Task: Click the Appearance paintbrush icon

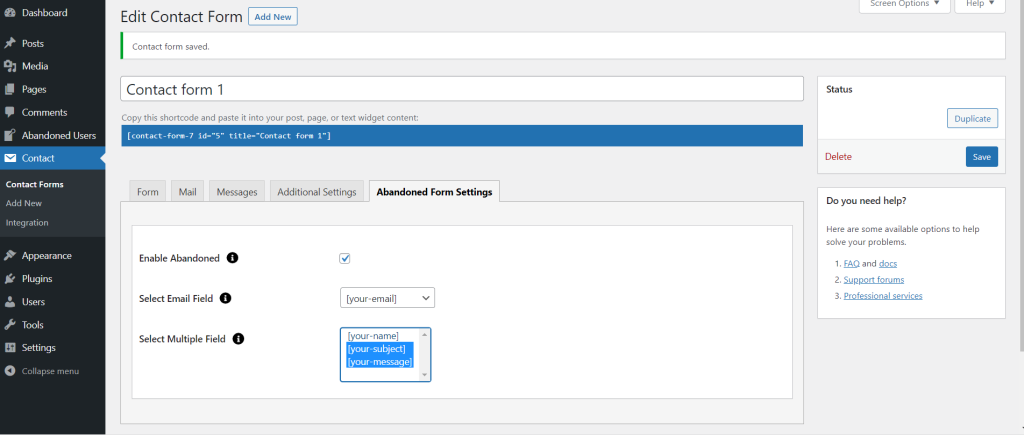Action: pyautogui.click(x=10, y=255)
